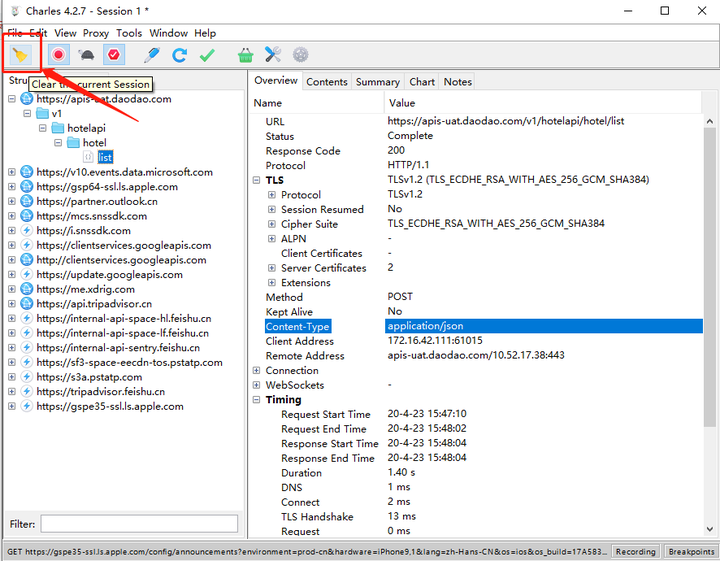
Task: Click the Recording status bar button
Action: coord(636,552)
